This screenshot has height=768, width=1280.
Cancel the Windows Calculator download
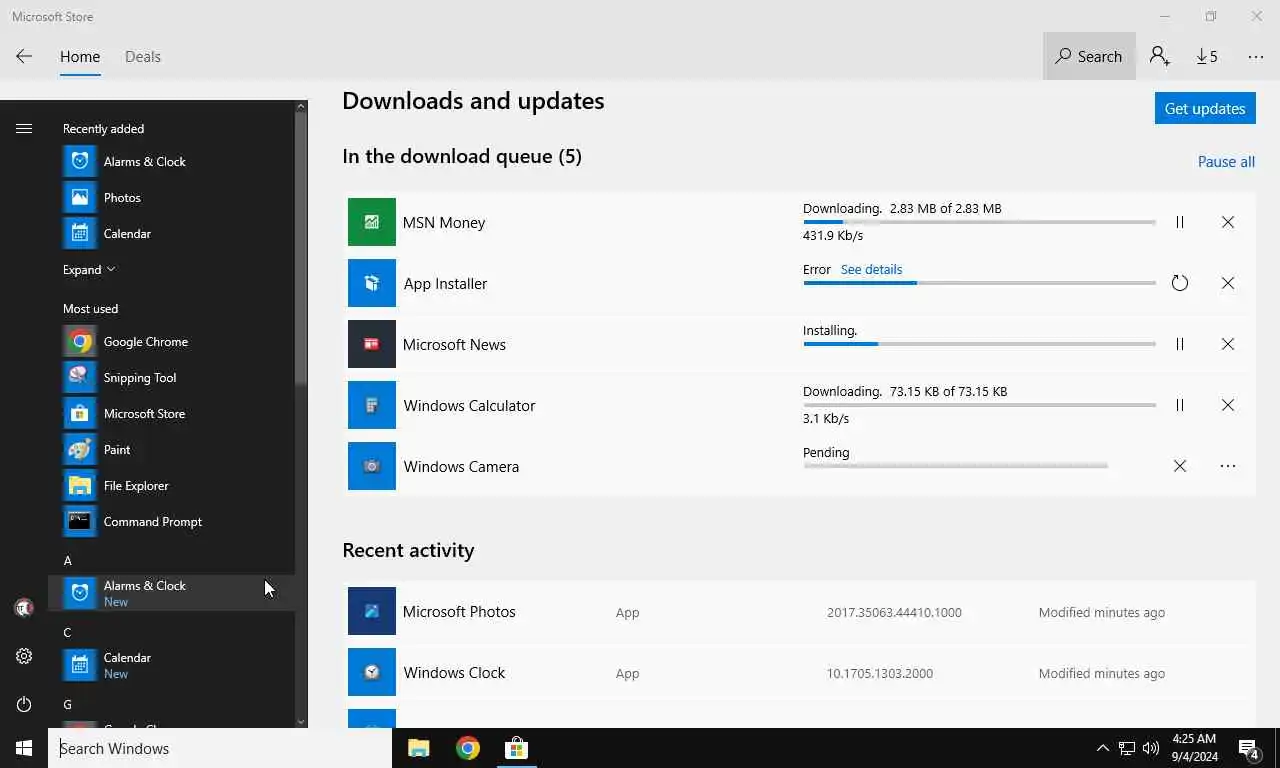(x=1228, y=405)
